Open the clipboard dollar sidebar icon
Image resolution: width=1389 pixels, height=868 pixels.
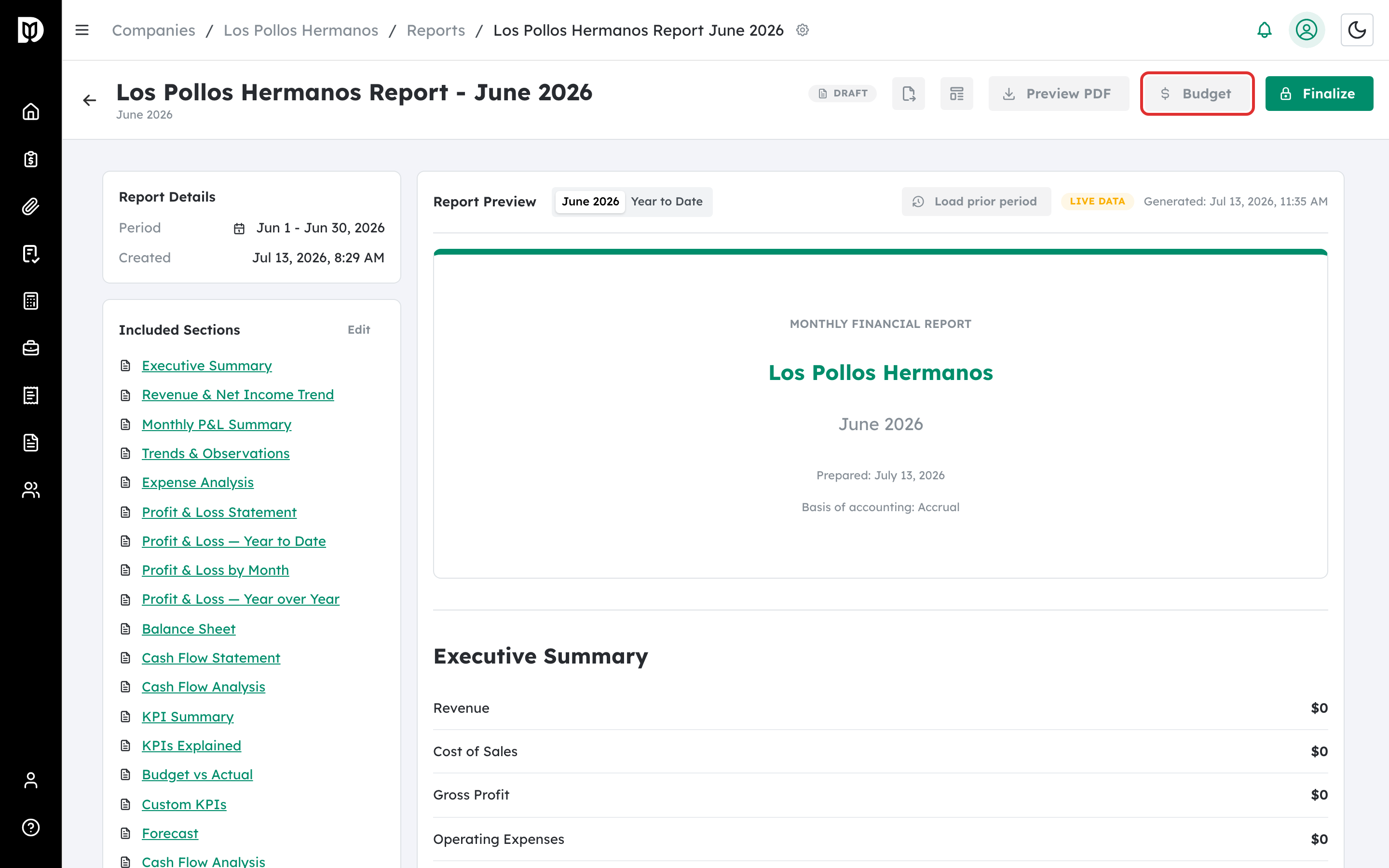(x=30, y=159)
